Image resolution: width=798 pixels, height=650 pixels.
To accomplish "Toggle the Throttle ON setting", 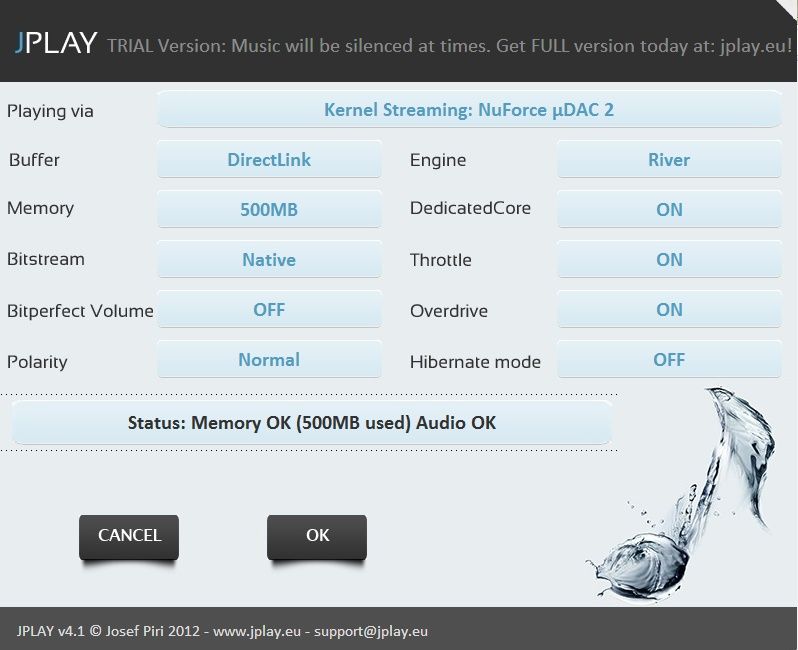I will click(669, 260).
